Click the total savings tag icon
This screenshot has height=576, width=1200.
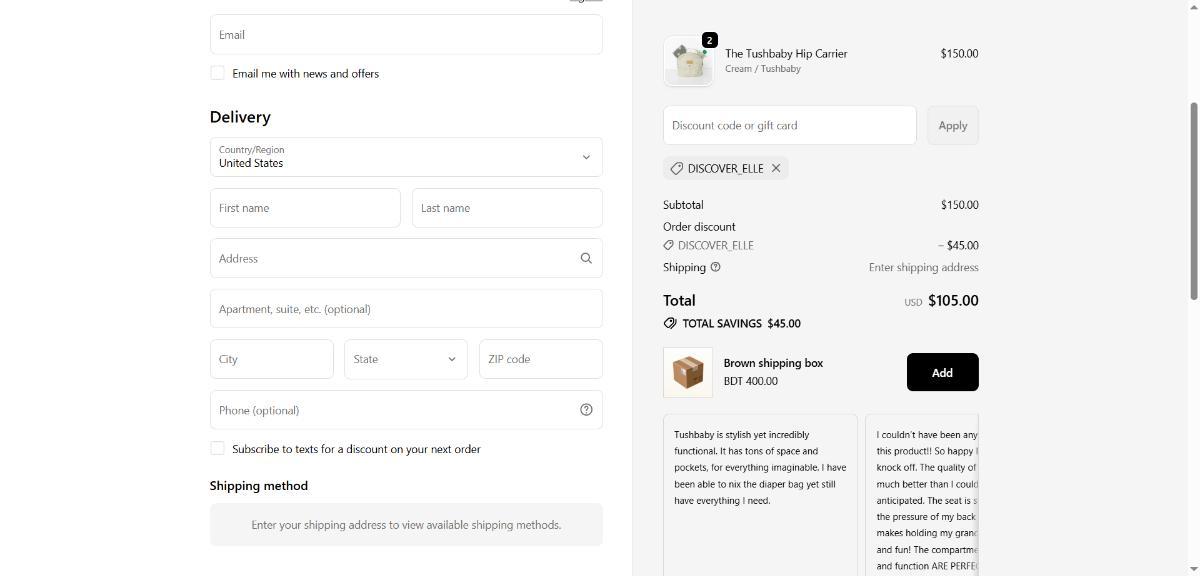pos(670,323)
